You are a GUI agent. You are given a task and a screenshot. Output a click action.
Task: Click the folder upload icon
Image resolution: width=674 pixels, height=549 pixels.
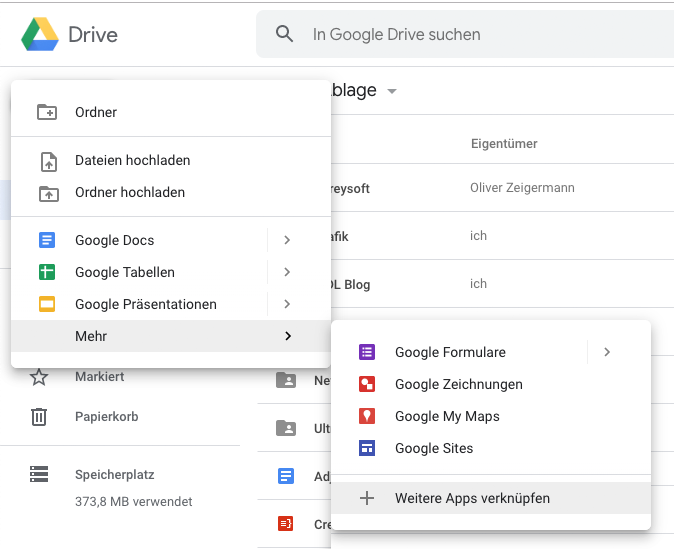coord(49,193)
